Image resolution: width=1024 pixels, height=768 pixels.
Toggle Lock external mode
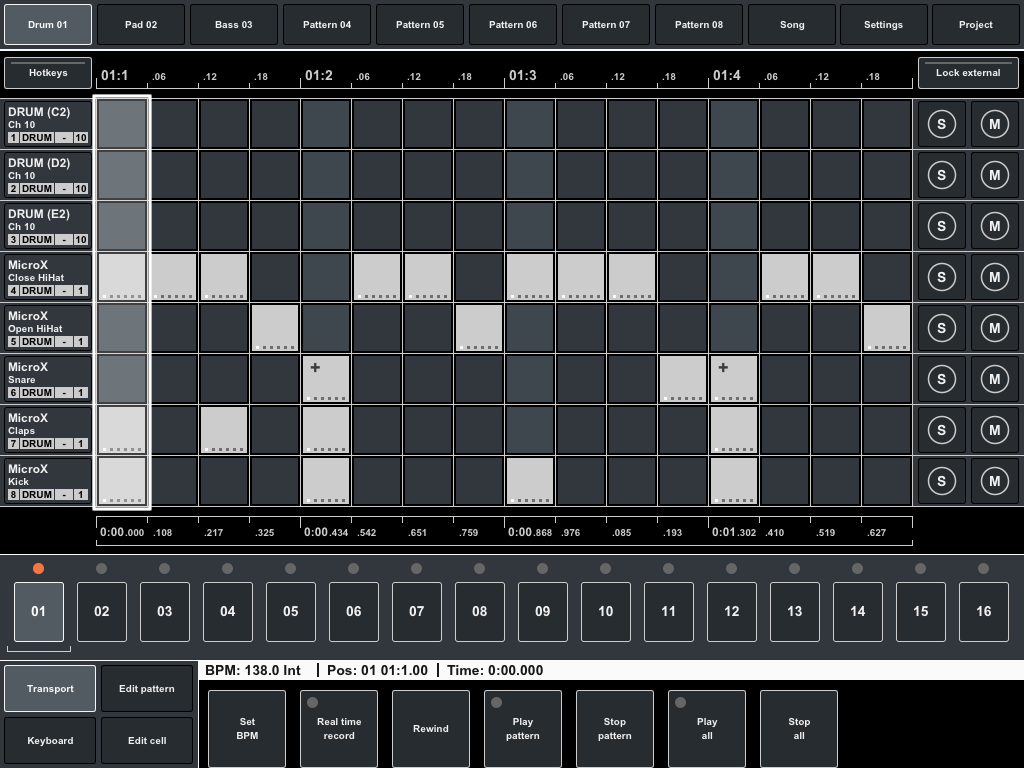968,72
